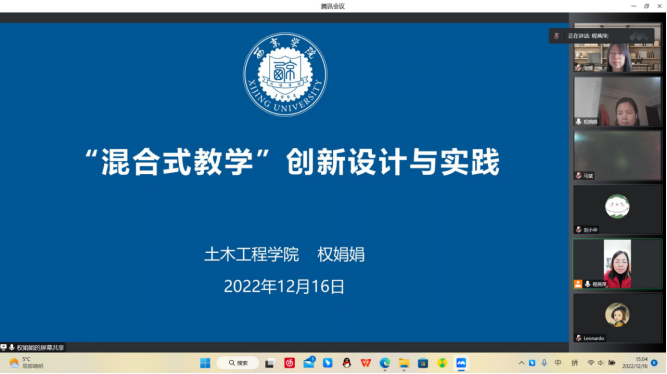This screenshot has height=374, width=667.
Task: Select the speaking participant in red
Action: pos(617,264)
